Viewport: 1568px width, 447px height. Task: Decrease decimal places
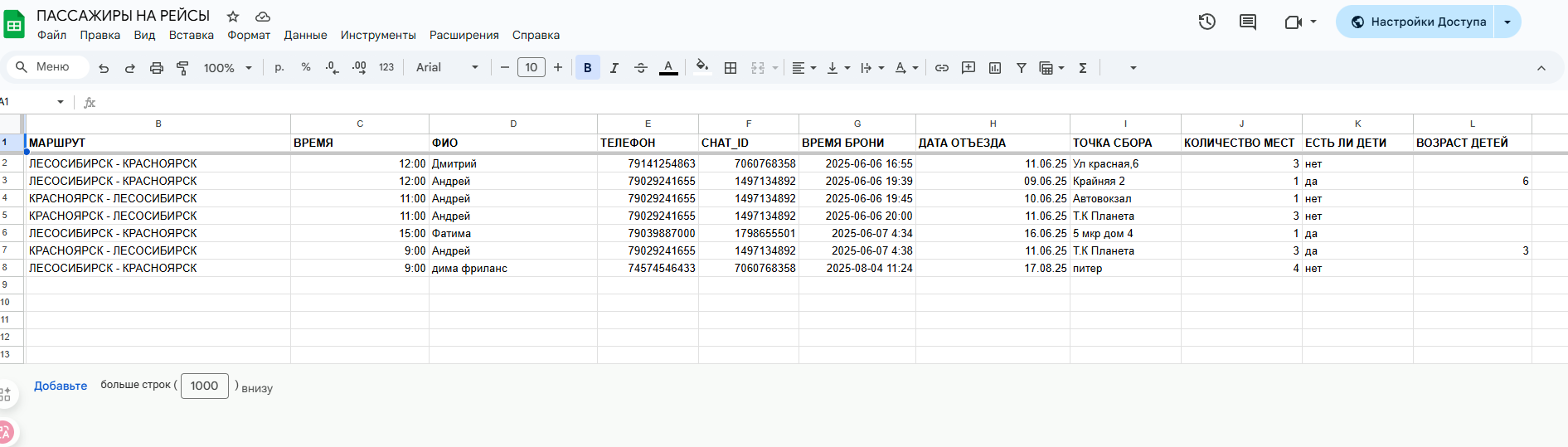333,68
